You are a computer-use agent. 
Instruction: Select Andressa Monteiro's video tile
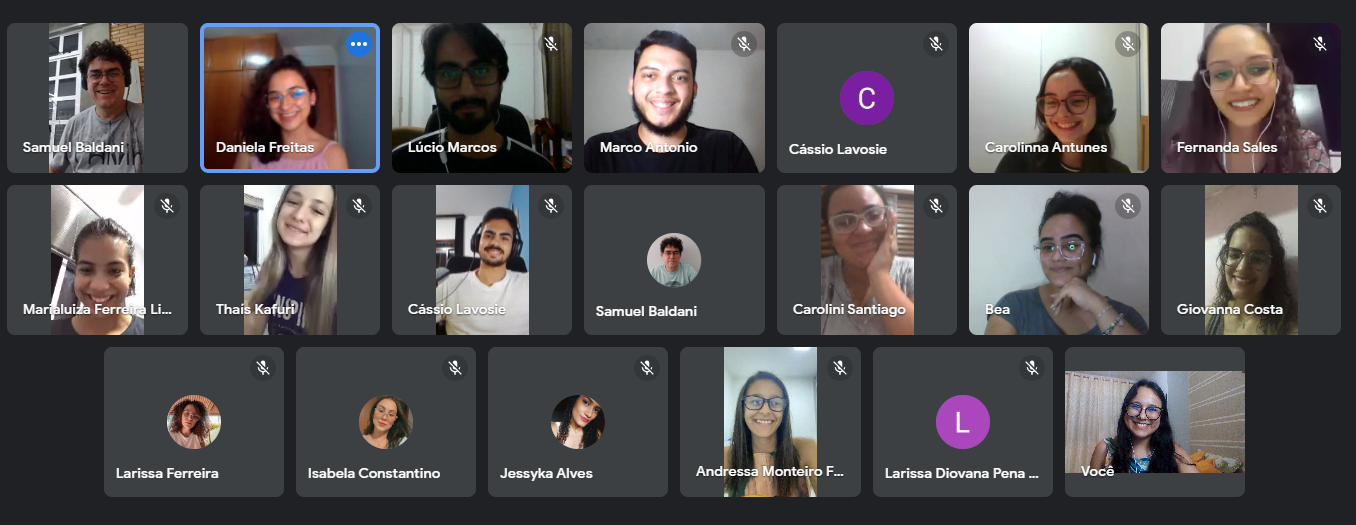coord(770,422)
